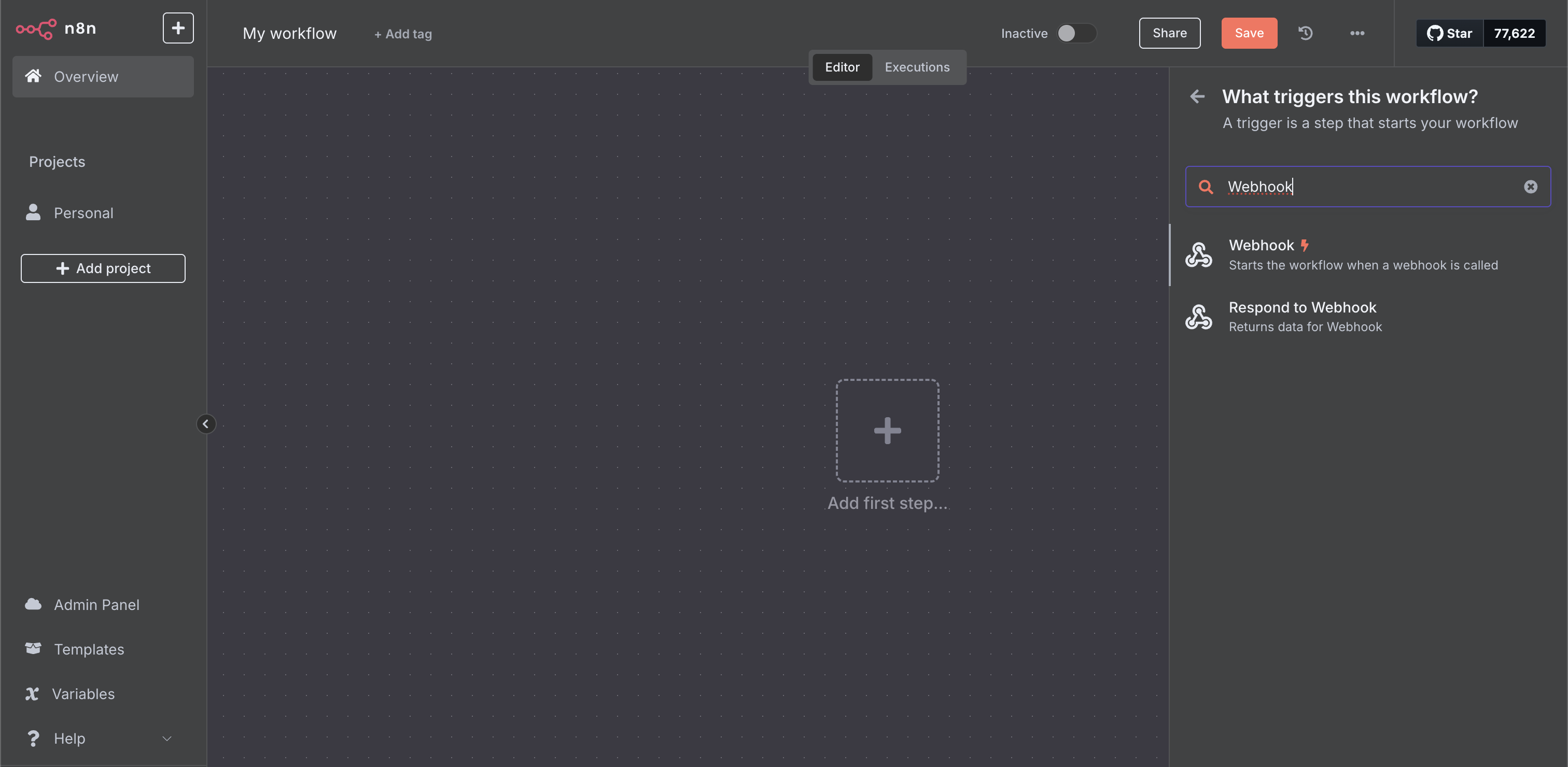Click the Webhook search input field
The width and height of the screenshot is (1568, 767).
(x=1369, y=187)
